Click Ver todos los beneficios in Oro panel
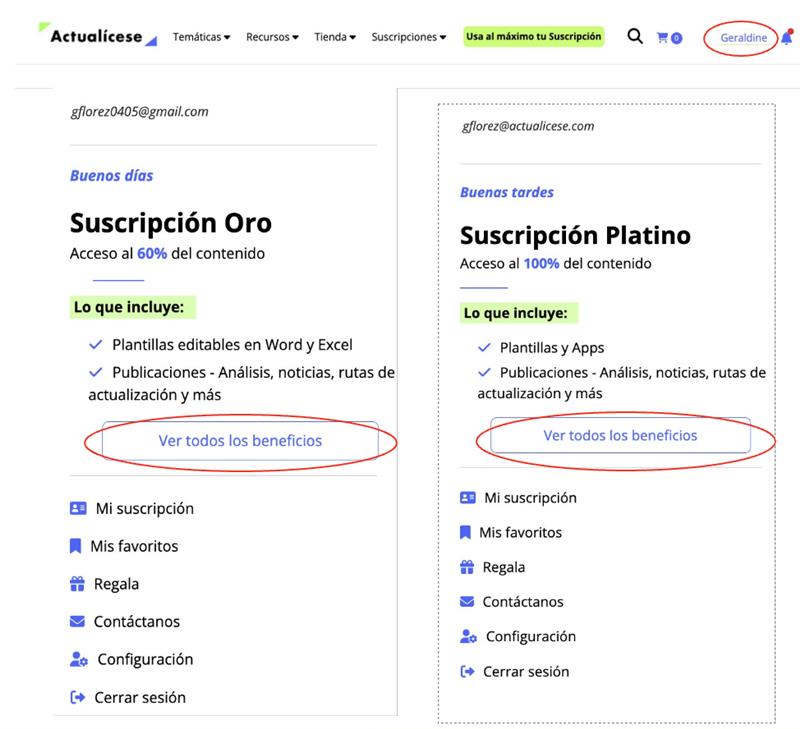Image resolution: width=800 pixels, height=729 pixels. (x=240, y=440)
